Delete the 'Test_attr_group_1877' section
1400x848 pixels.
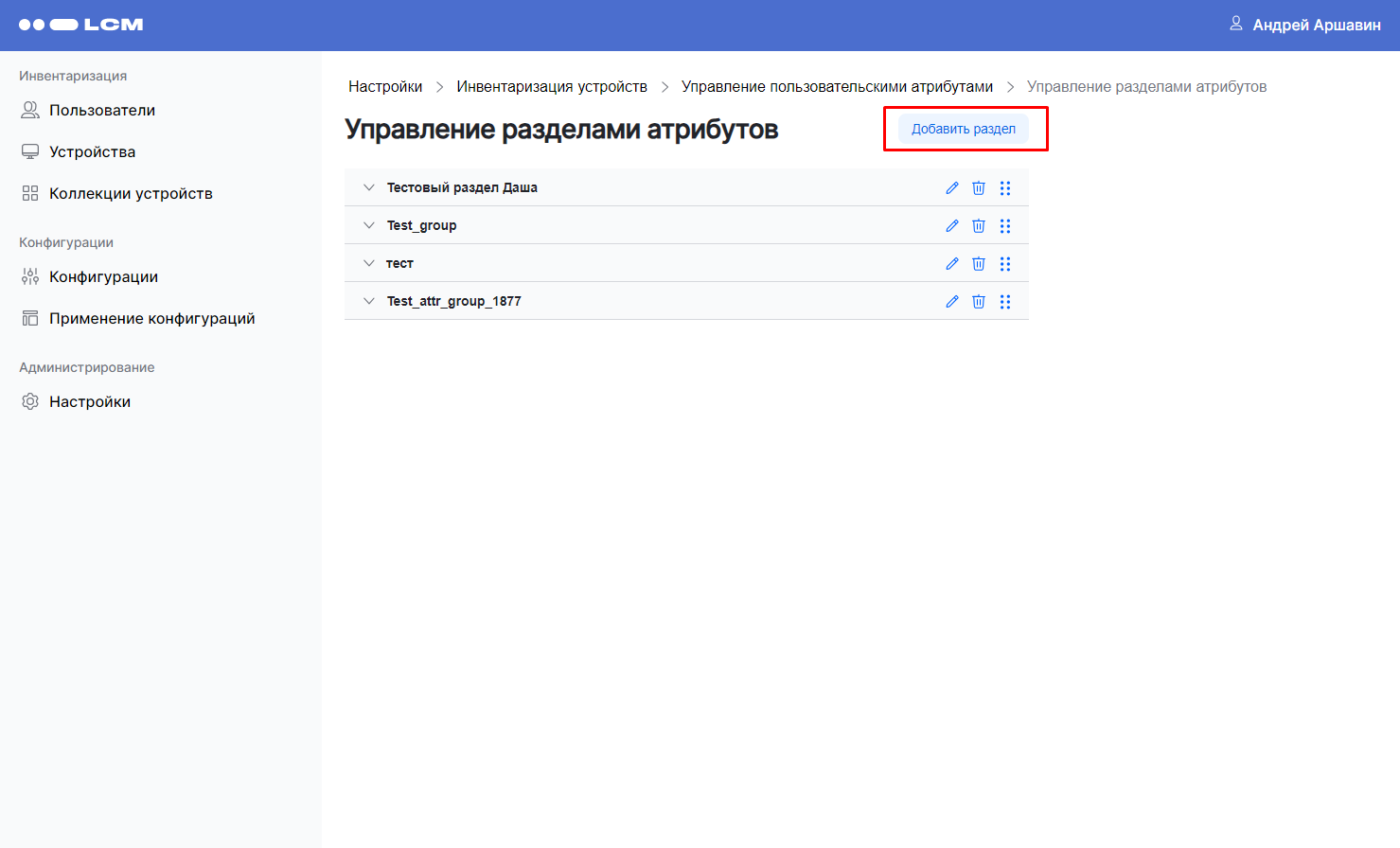tap(979, 302)
